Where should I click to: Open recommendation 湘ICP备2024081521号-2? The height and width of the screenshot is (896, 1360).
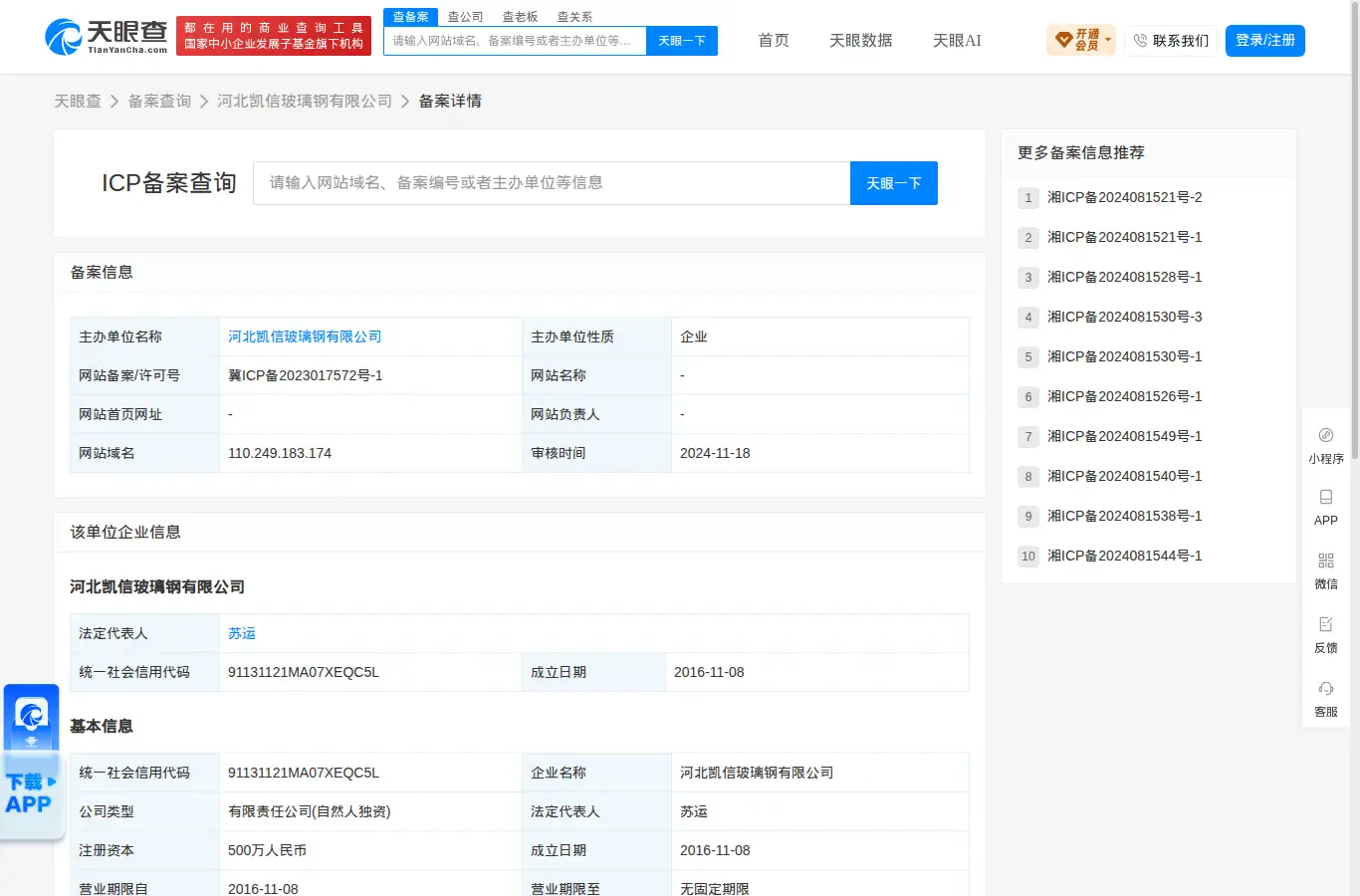click(1124, 197)
